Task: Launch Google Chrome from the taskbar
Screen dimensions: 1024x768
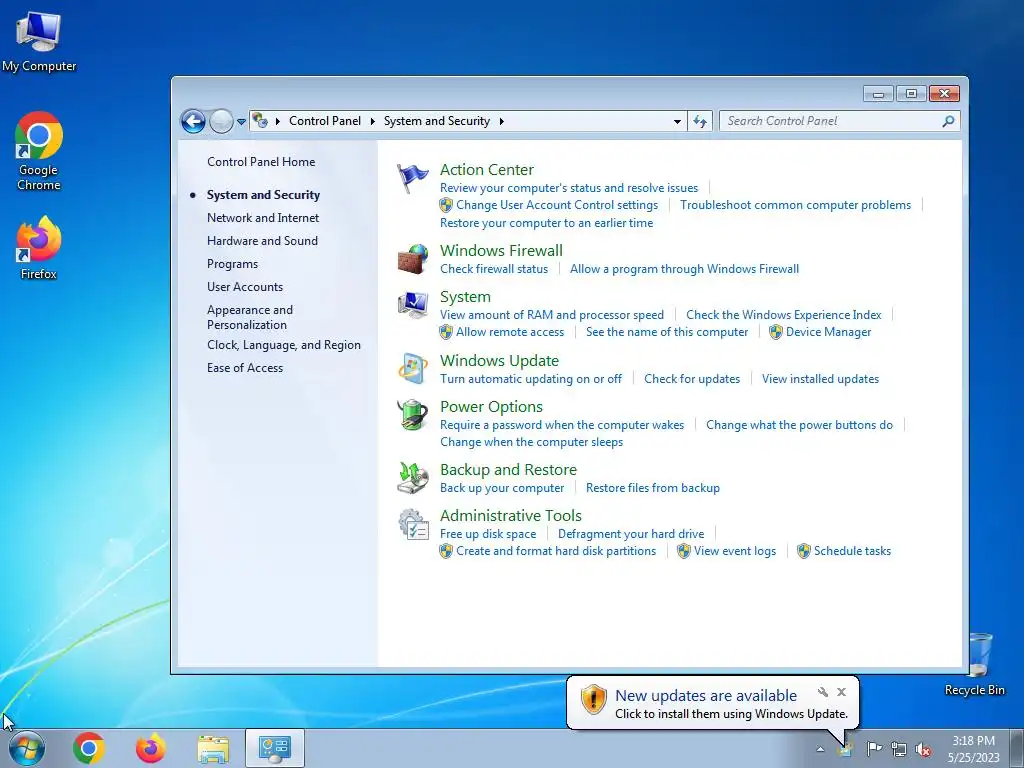Action: pyautogui.click(x=89, y=748)
